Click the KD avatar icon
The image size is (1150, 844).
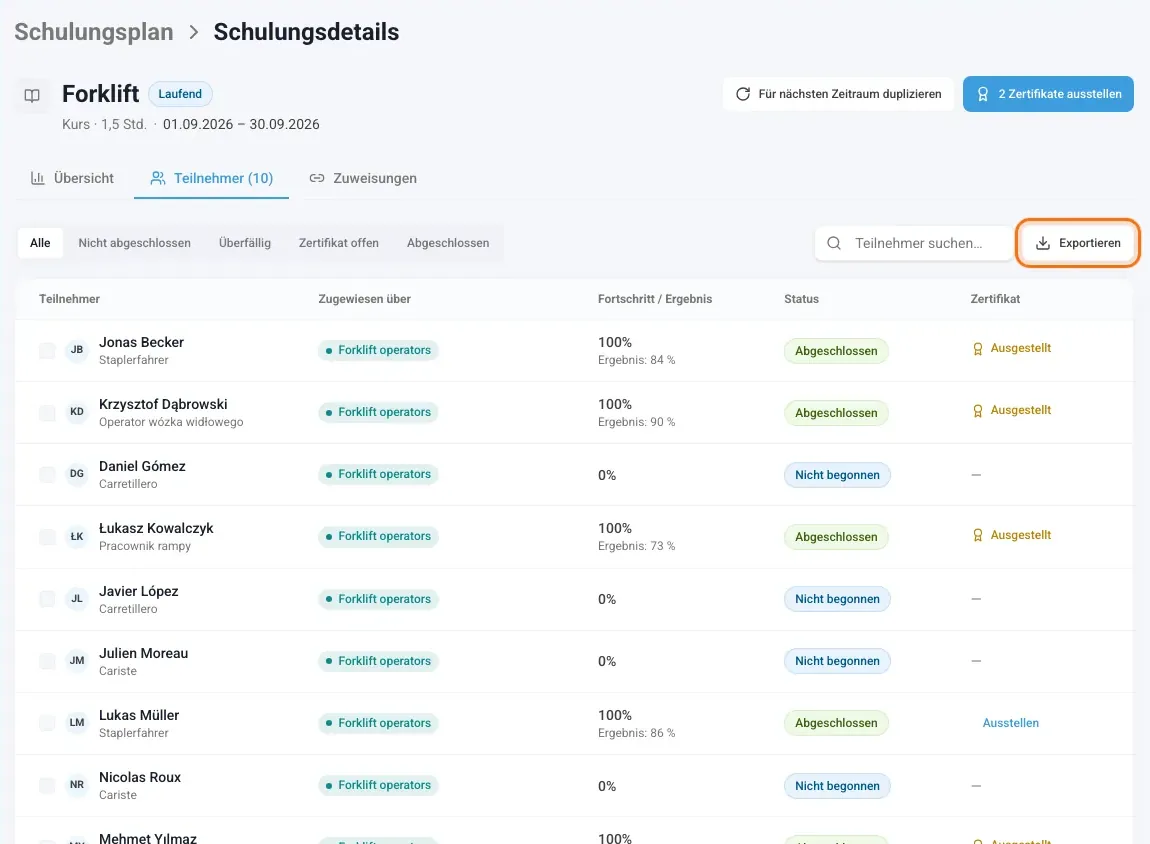pos(77,412)
